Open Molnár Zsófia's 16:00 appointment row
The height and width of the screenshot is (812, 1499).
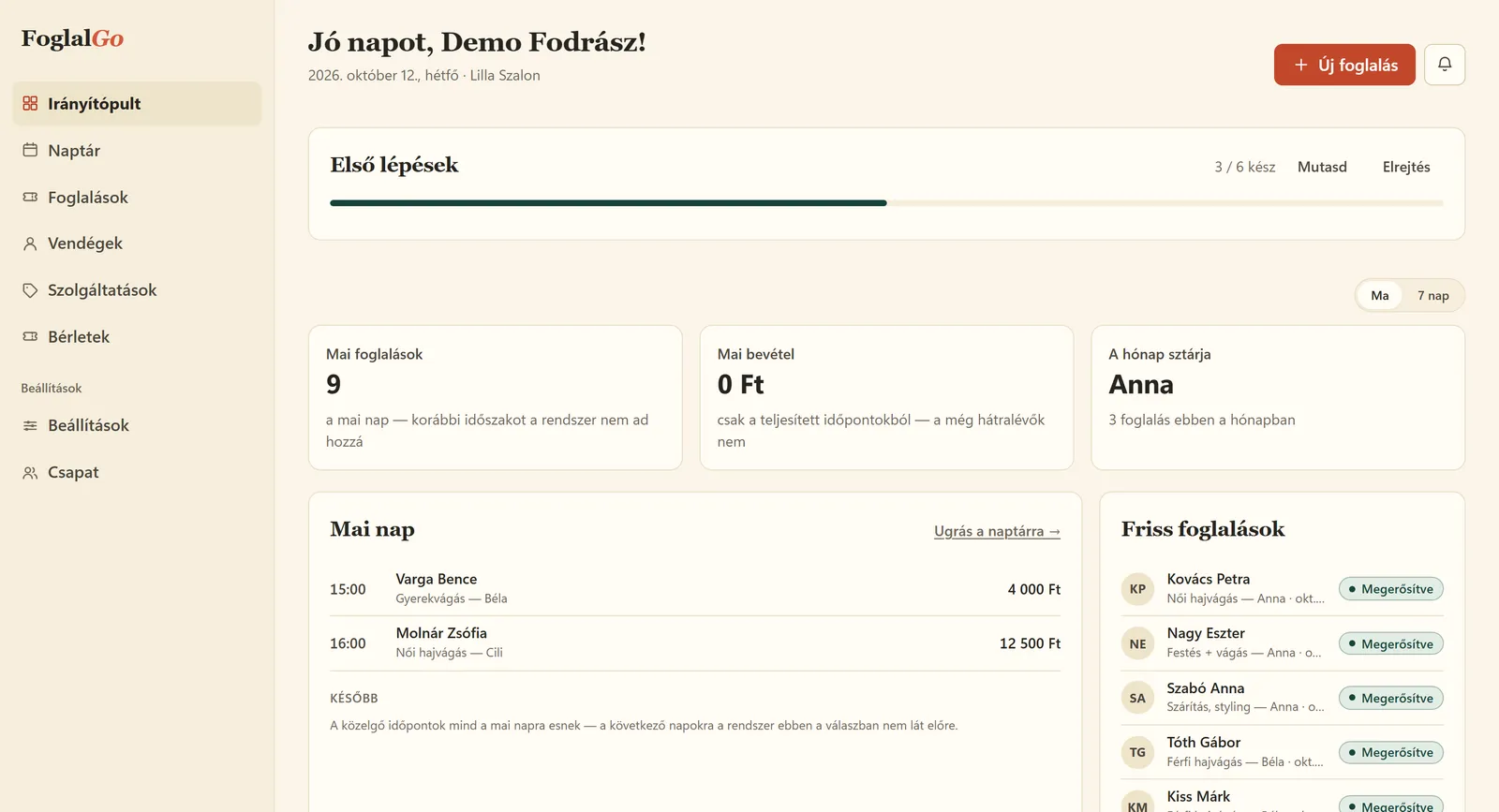click(x=695, y=643)
